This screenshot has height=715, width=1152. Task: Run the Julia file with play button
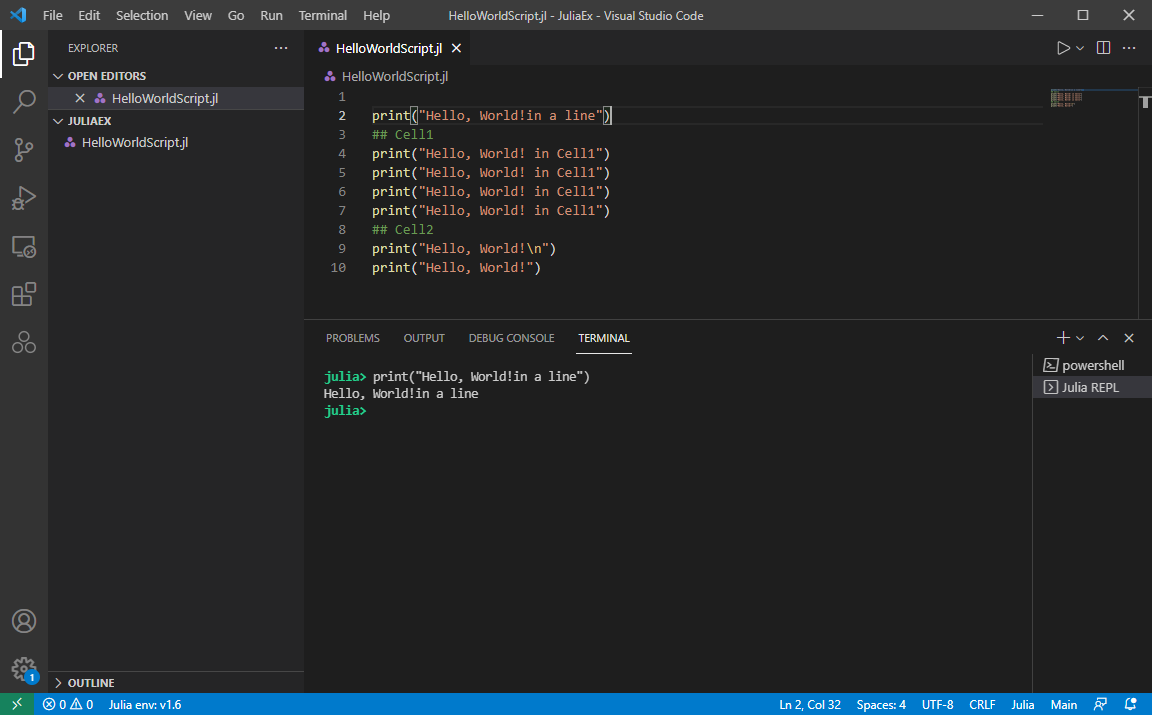coord(1062,48)
